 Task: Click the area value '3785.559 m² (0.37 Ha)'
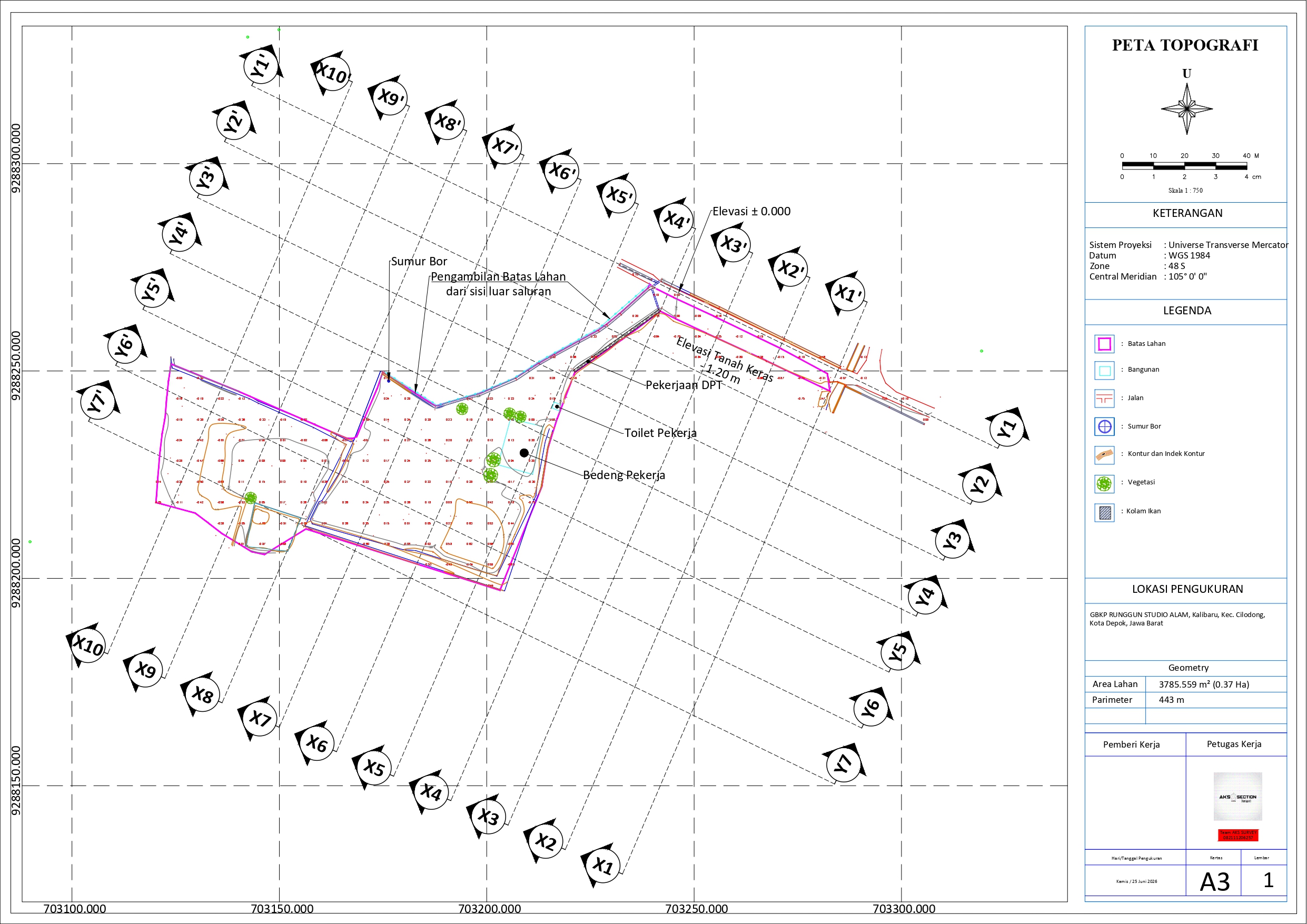1204,684
